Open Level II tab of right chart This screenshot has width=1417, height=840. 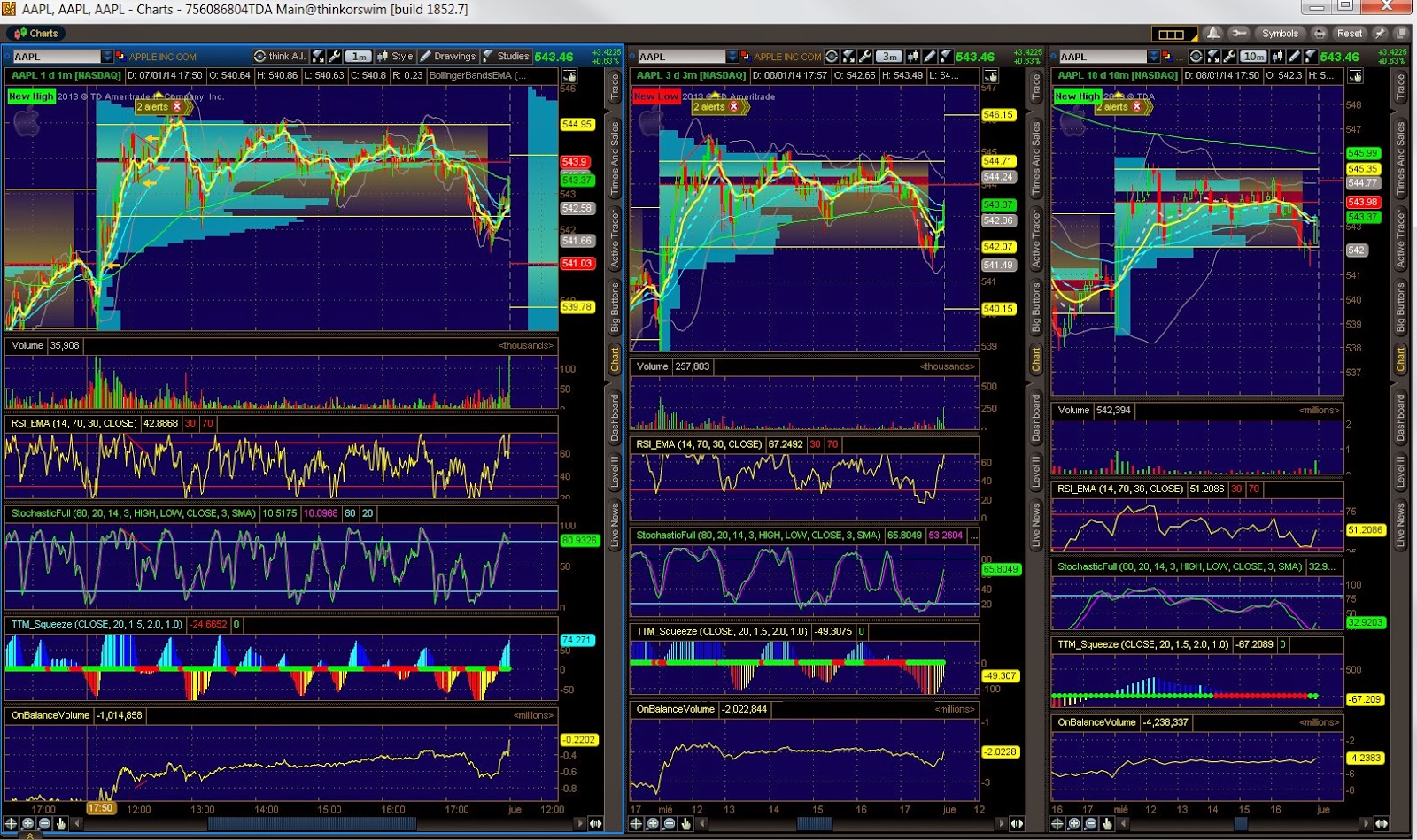(x=1400, y=471)
